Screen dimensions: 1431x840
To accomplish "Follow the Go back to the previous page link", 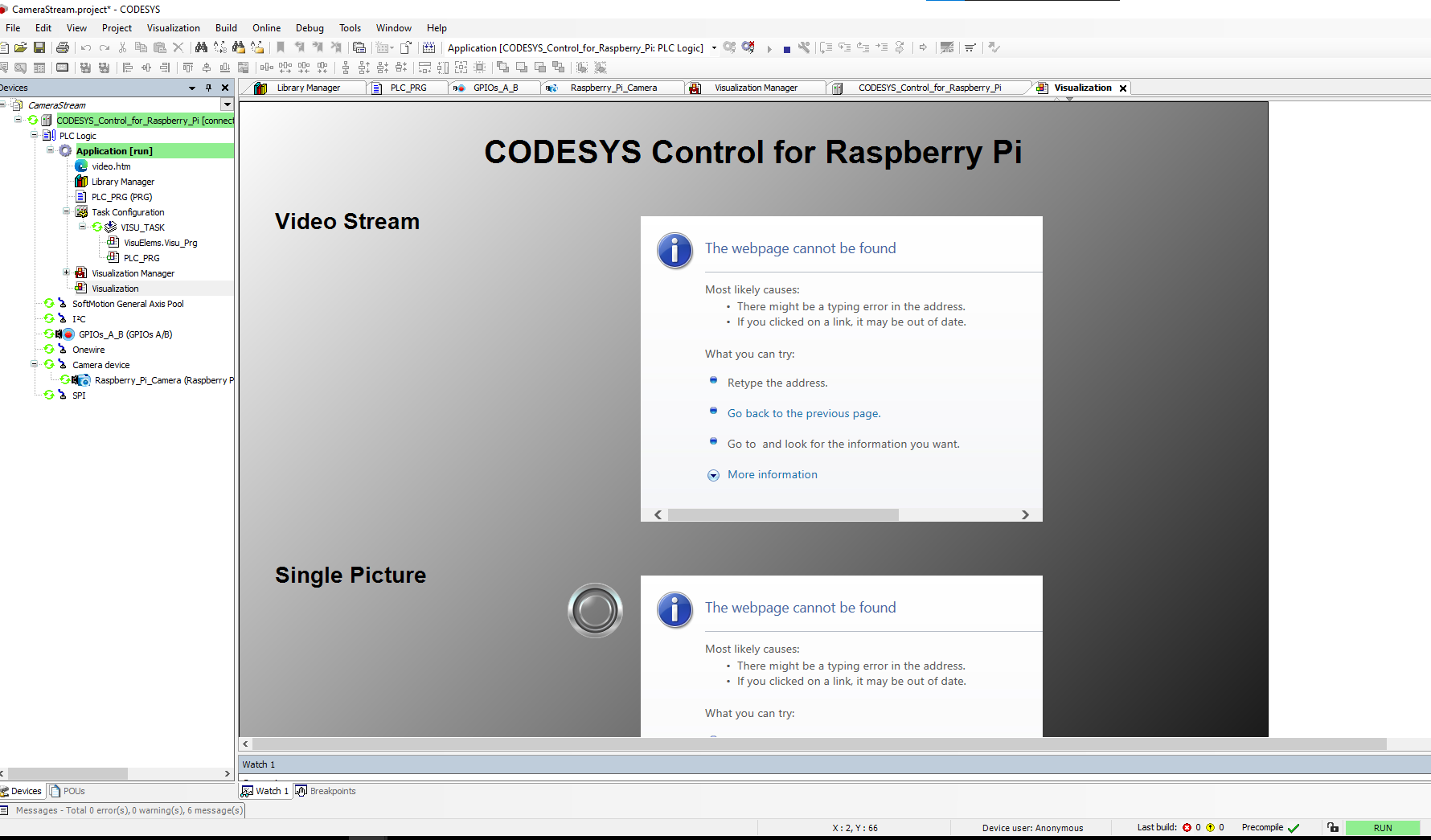I will (x=803, y=413).
